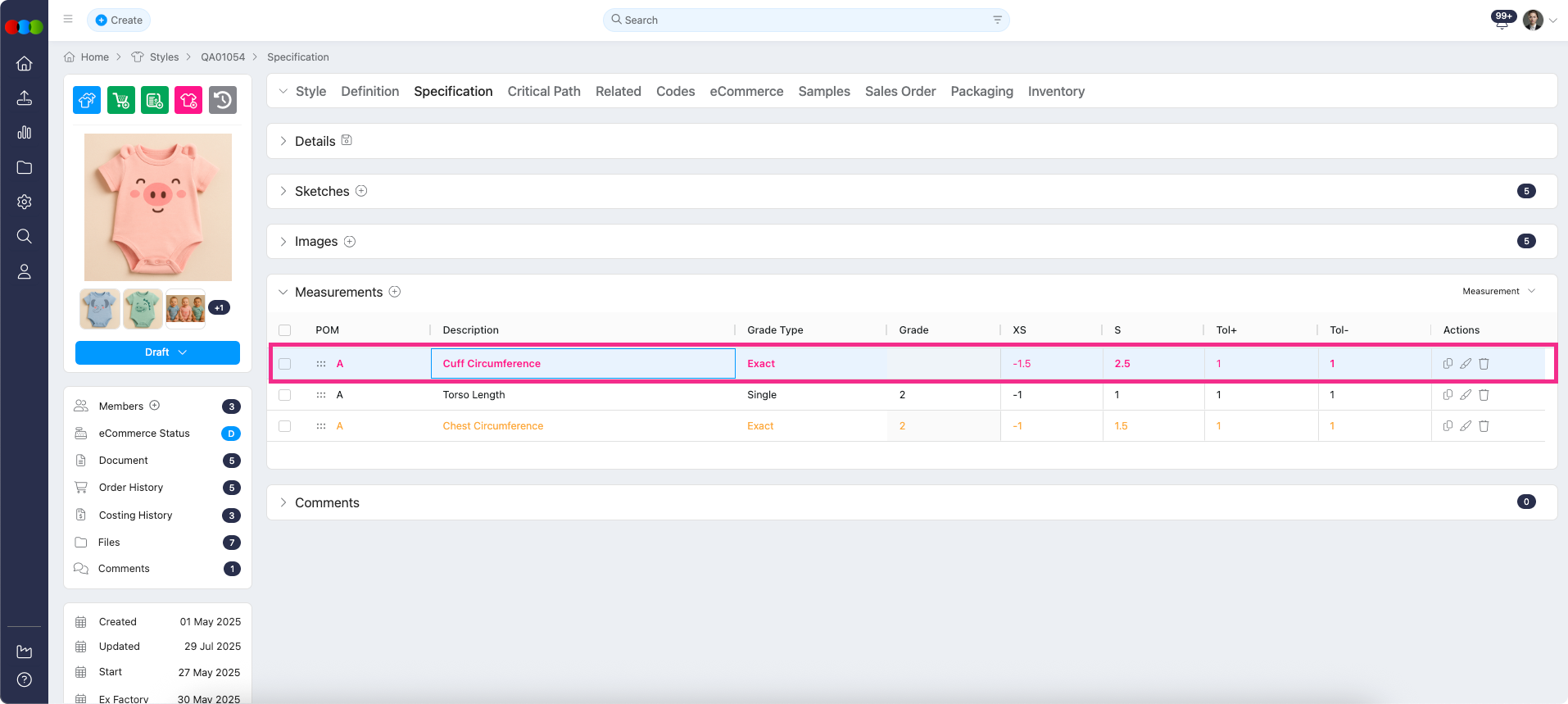This screenshot has width=1568, height=704.
Task: Open the notifications bell with 99+ badge
Action: click(1502, 21)
